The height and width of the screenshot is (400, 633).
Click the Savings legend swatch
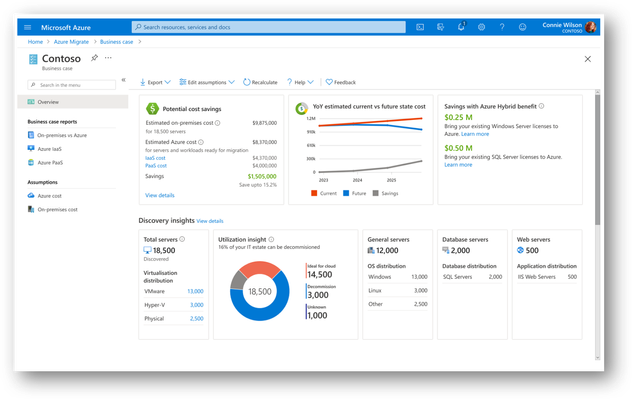[375, 193]
